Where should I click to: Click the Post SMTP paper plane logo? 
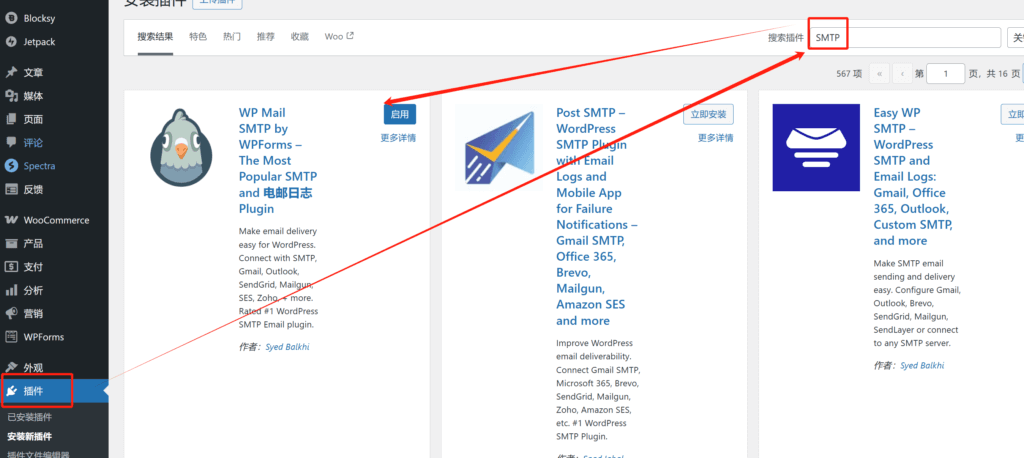tap(498, 148)
